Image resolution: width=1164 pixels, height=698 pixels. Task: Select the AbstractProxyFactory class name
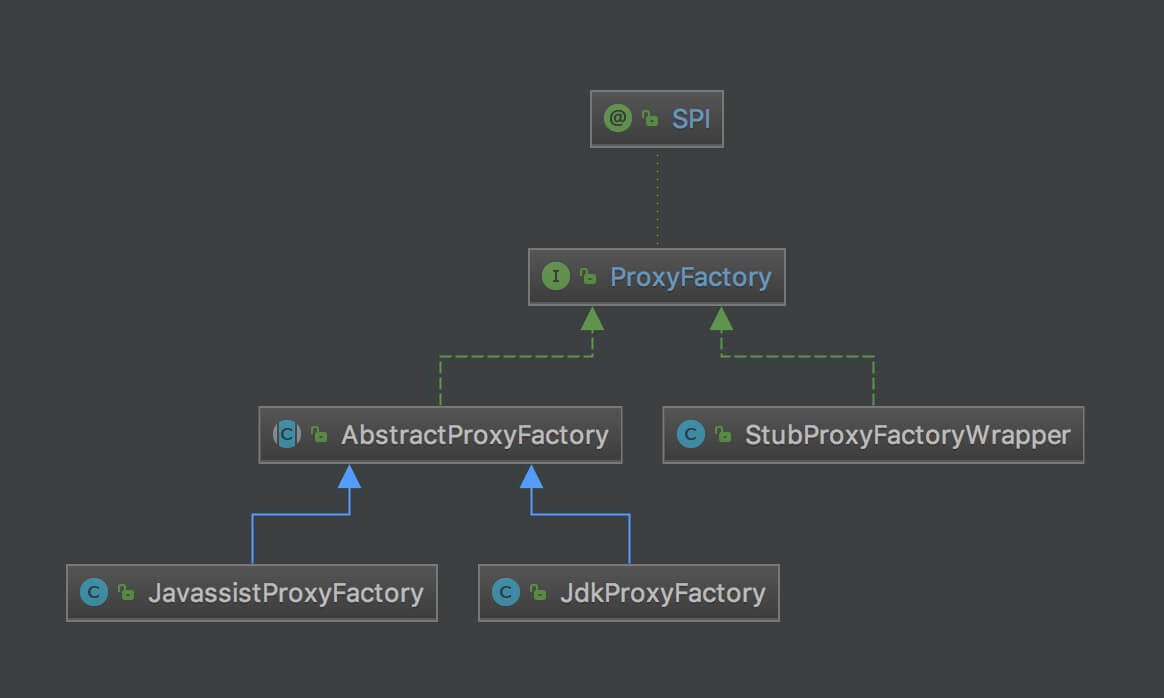(474, 435)
